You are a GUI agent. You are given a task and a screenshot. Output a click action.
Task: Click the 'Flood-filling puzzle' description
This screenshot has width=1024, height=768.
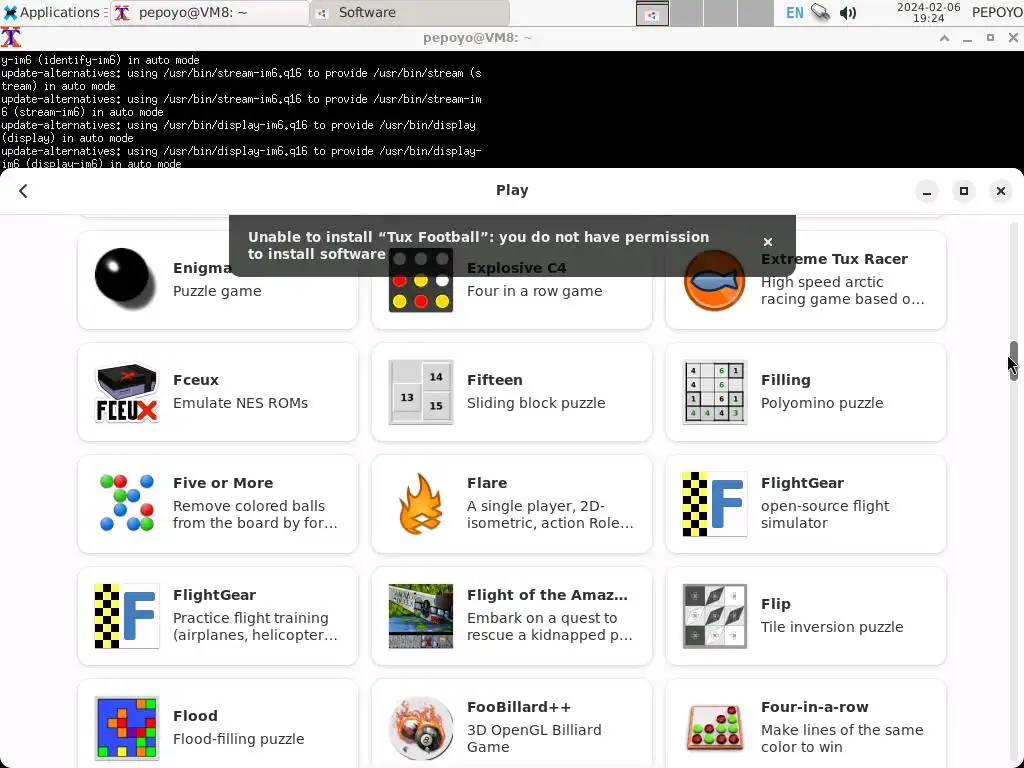[238, 739]
